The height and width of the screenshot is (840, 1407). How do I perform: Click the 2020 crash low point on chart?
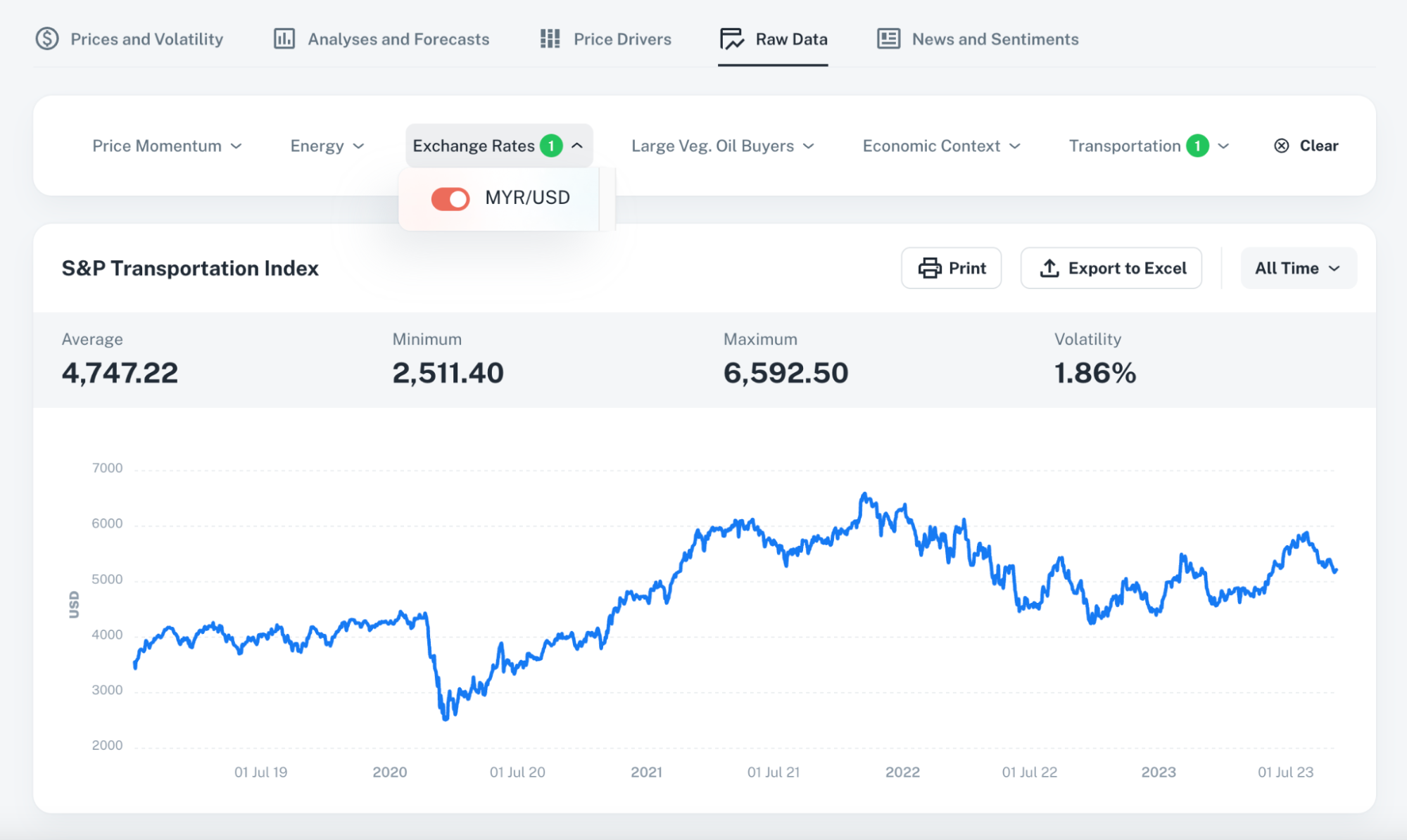[445, 718]
